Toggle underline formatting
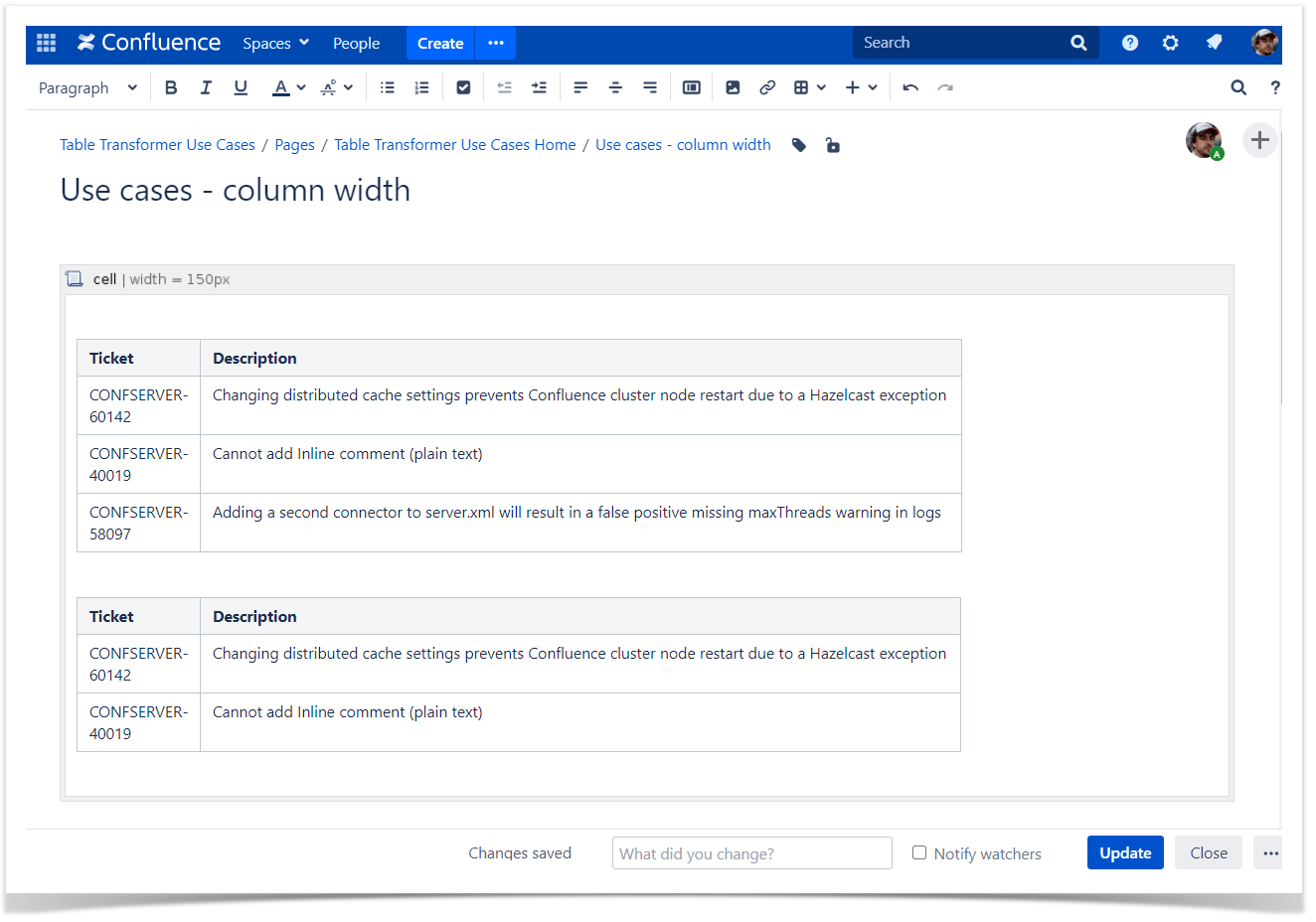This screenshot has width=1316, height=922. [x=241, y=87]
